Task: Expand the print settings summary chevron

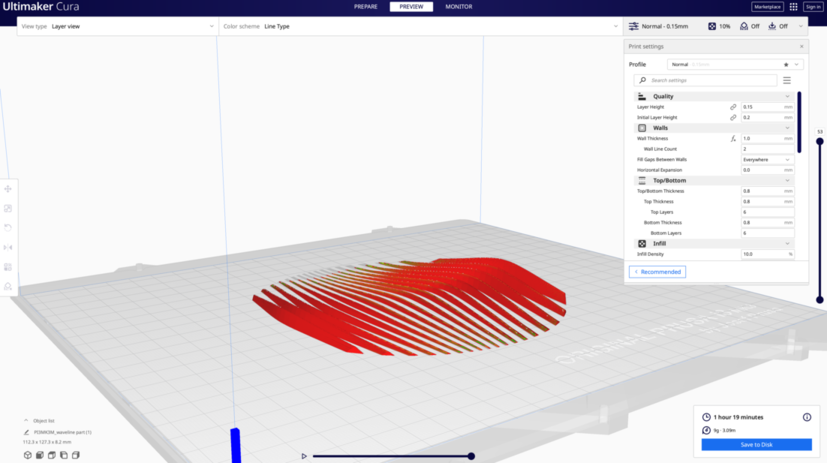Action: [801, 26]
